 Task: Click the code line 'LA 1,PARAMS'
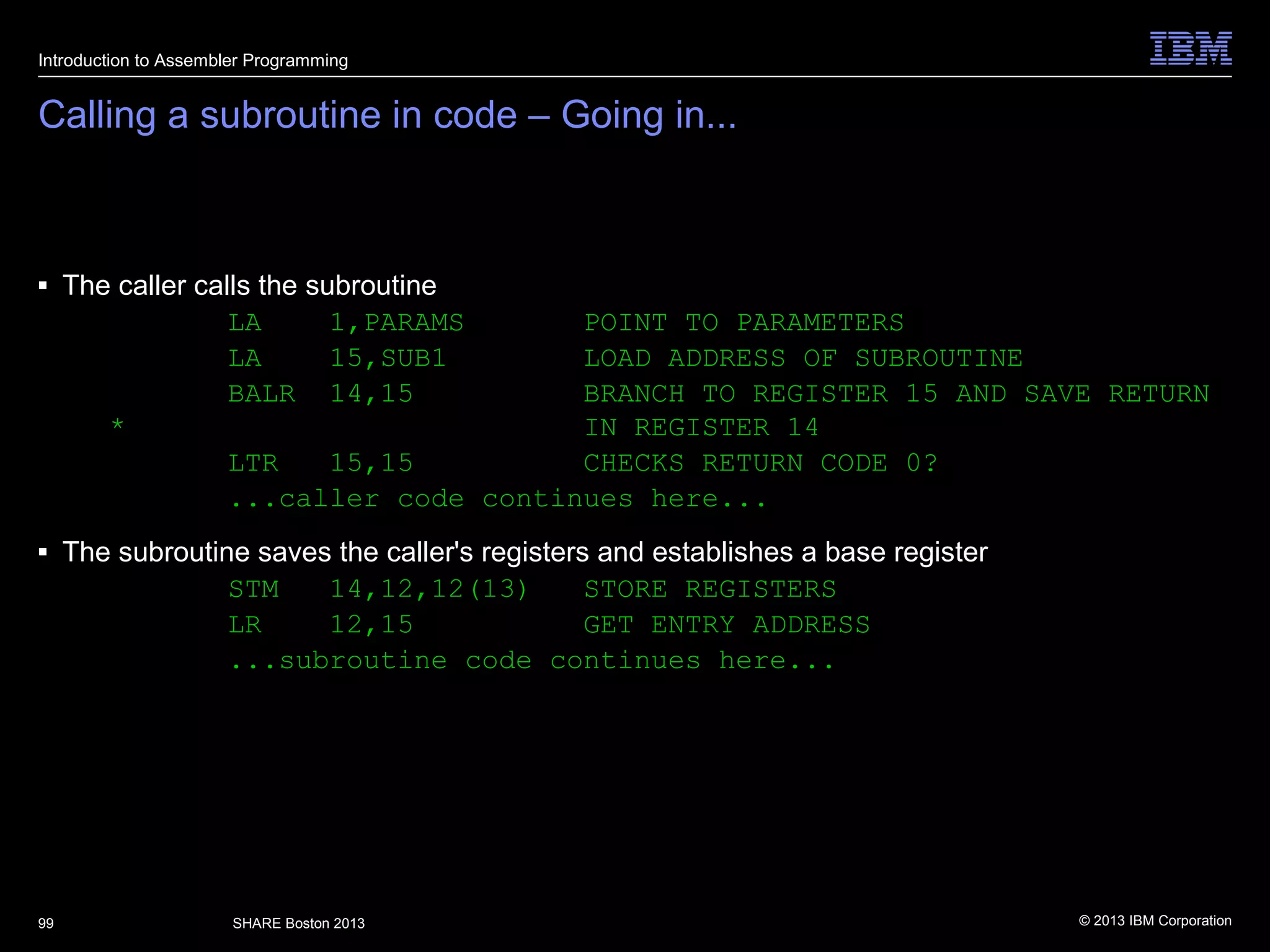pyautogui.click(x=346, y=323)
